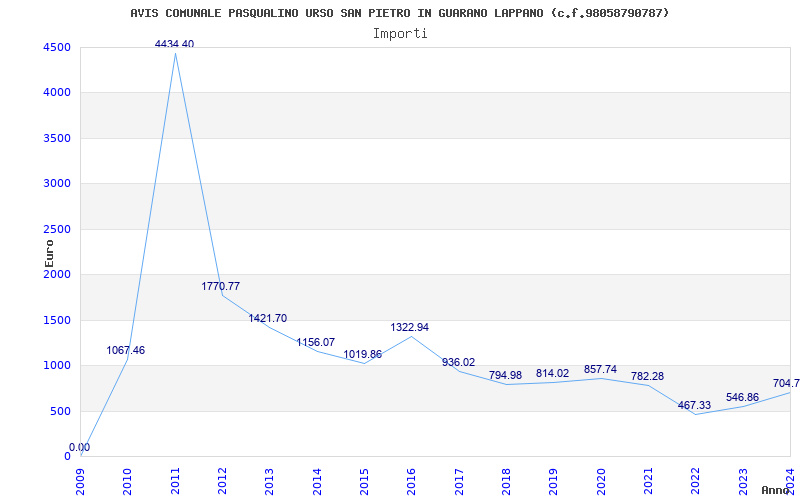Select the 4434.40 peak data label

tap(174, 44)
